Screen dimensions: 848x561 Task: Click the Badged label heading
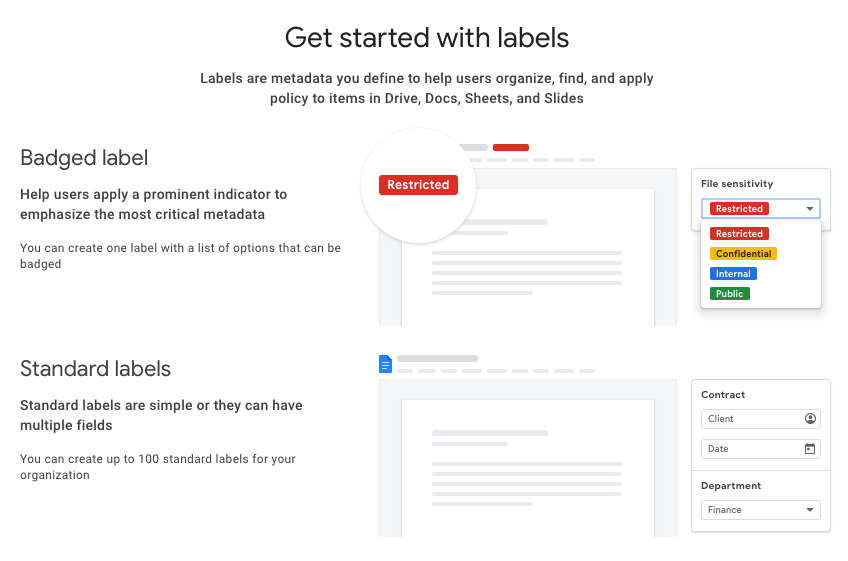click(84, 157)
